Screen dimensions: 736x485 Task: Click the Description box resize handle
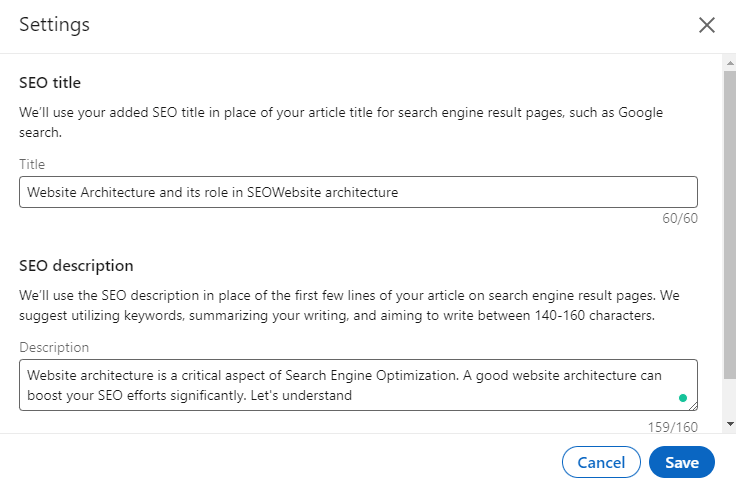pos(692,406)
